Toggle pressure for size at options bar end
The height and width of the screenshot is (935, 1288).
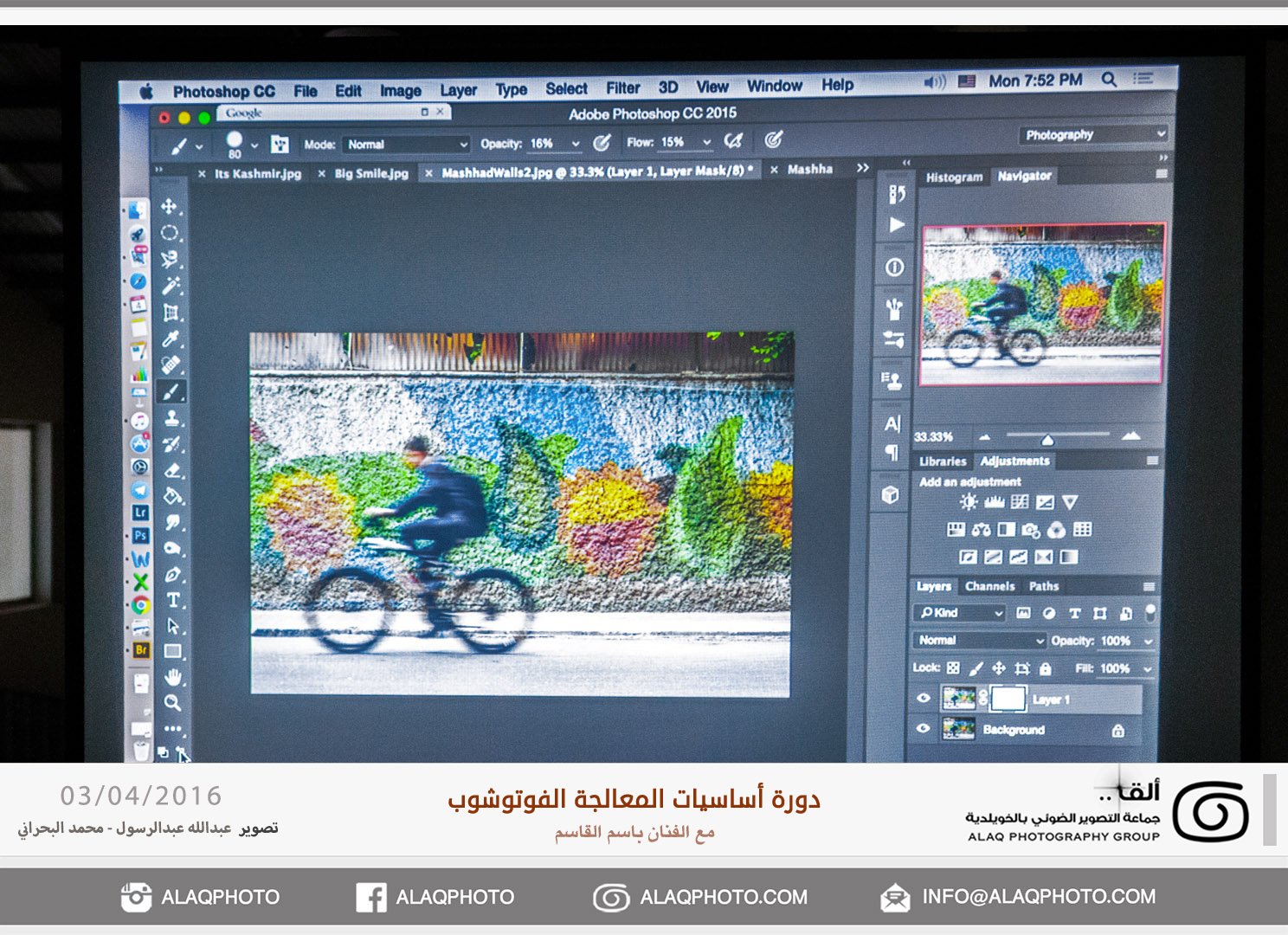(774, 139)
